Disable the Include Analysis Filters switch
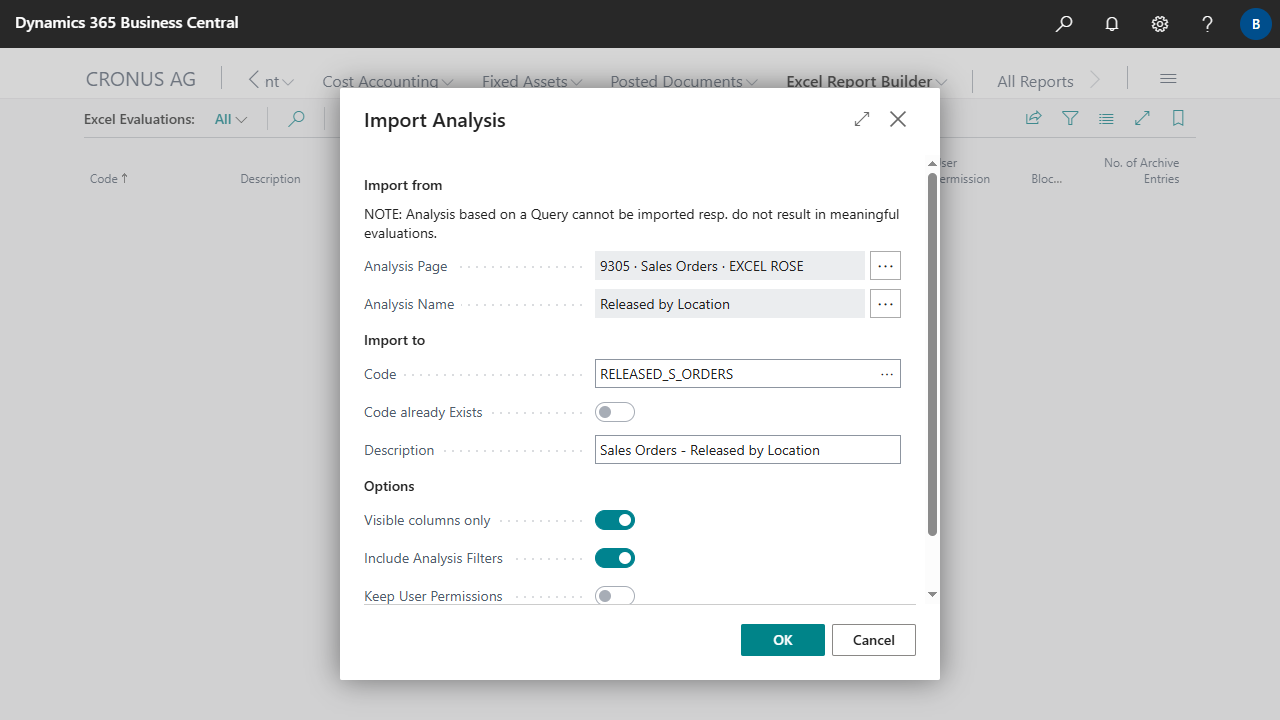1280x720 pixels. point(615,558)
